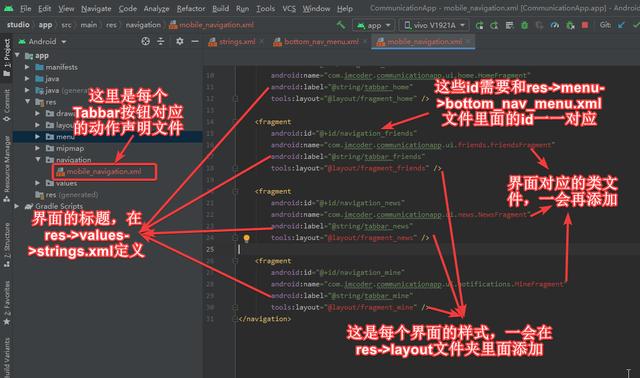Open the File menu
This screenshot has height=378, width=640.
(x=25, y=8)
